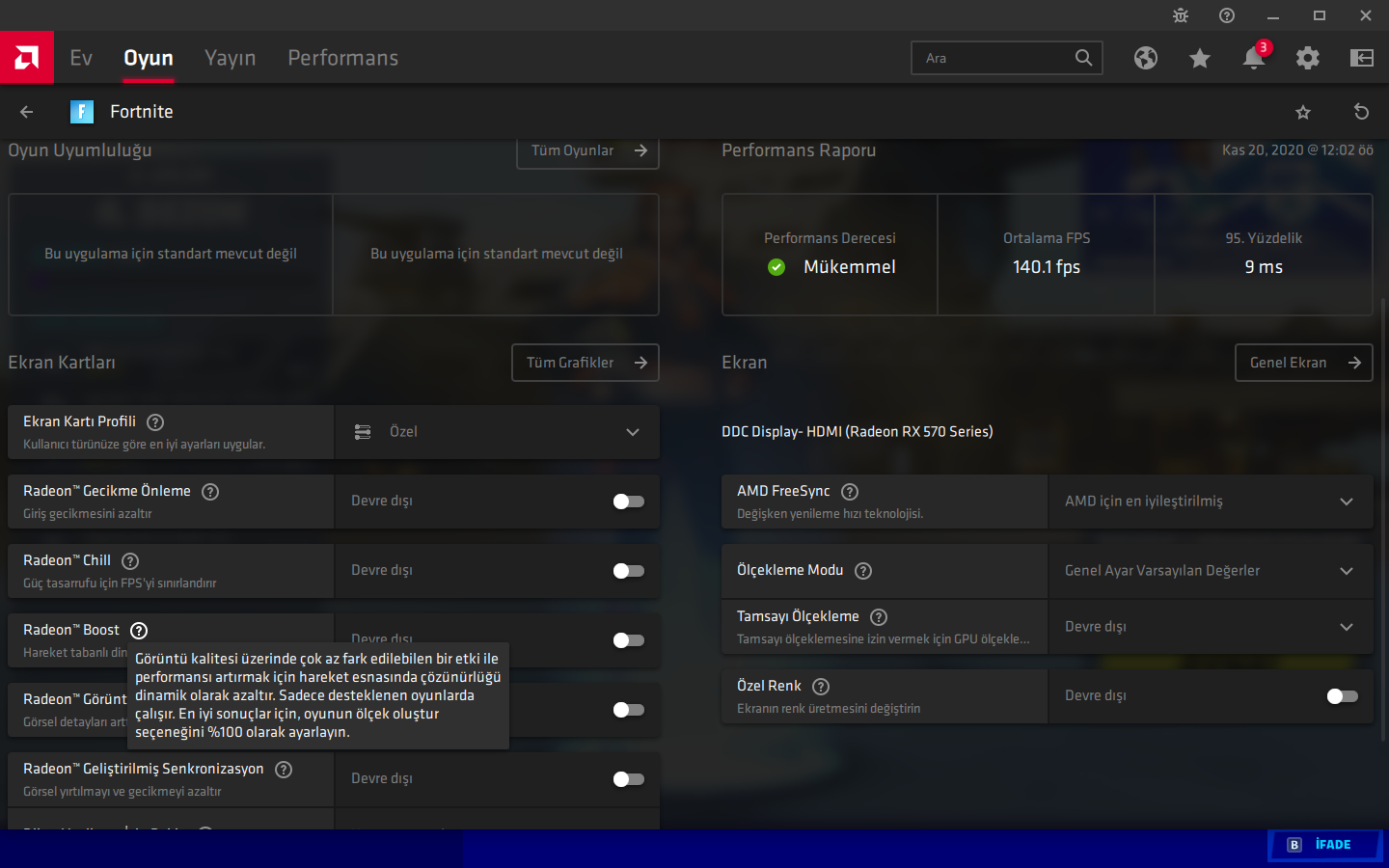Click the Ortalama FPS 140.1 fps card
The image size is (1389, 868).
click(x=1047, y=255)
